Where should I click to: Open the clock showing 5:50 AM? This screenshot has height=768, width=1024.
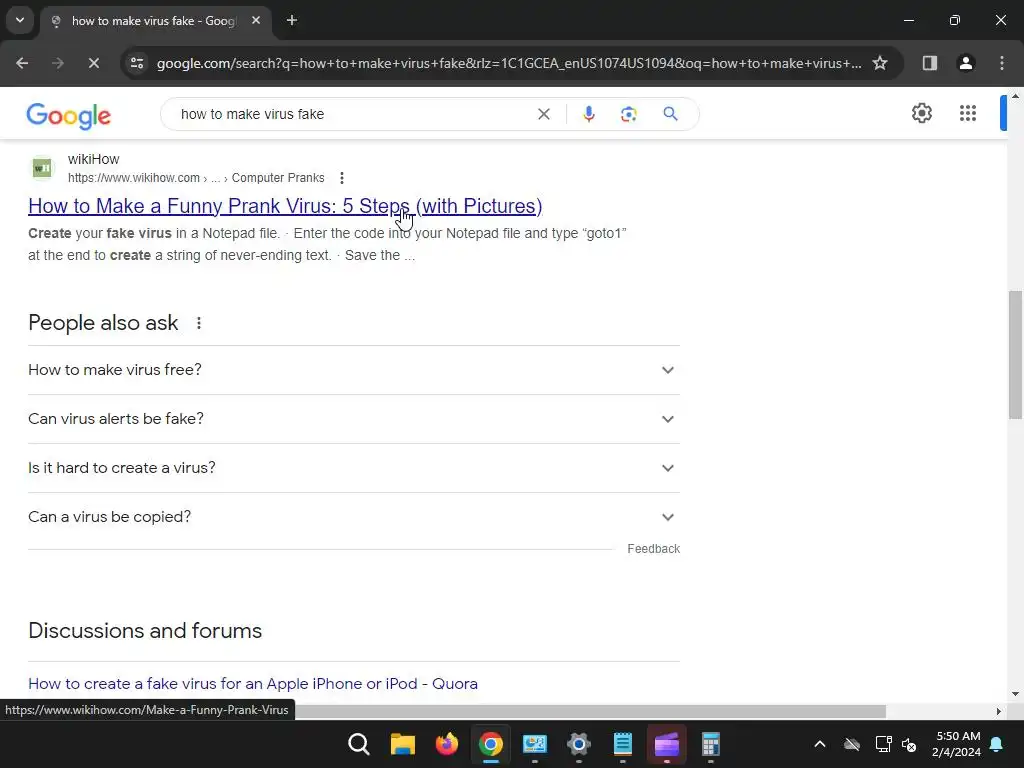pyautogui.click(x=957, y=744)
